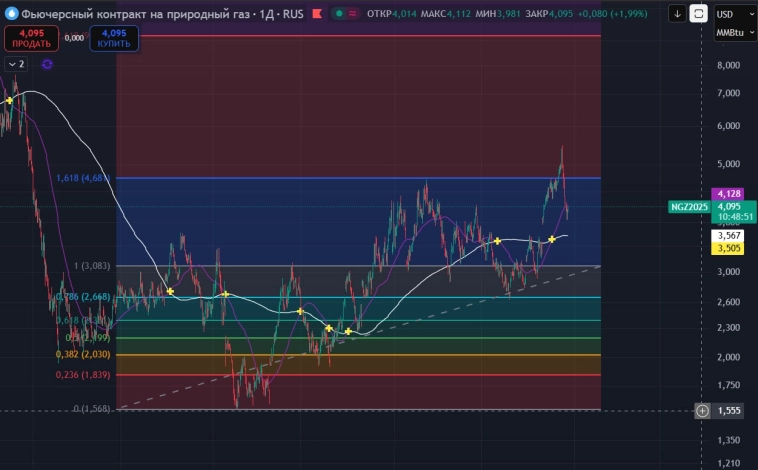Click the natural gas droplet symbol logo

[x=11, y=14]
